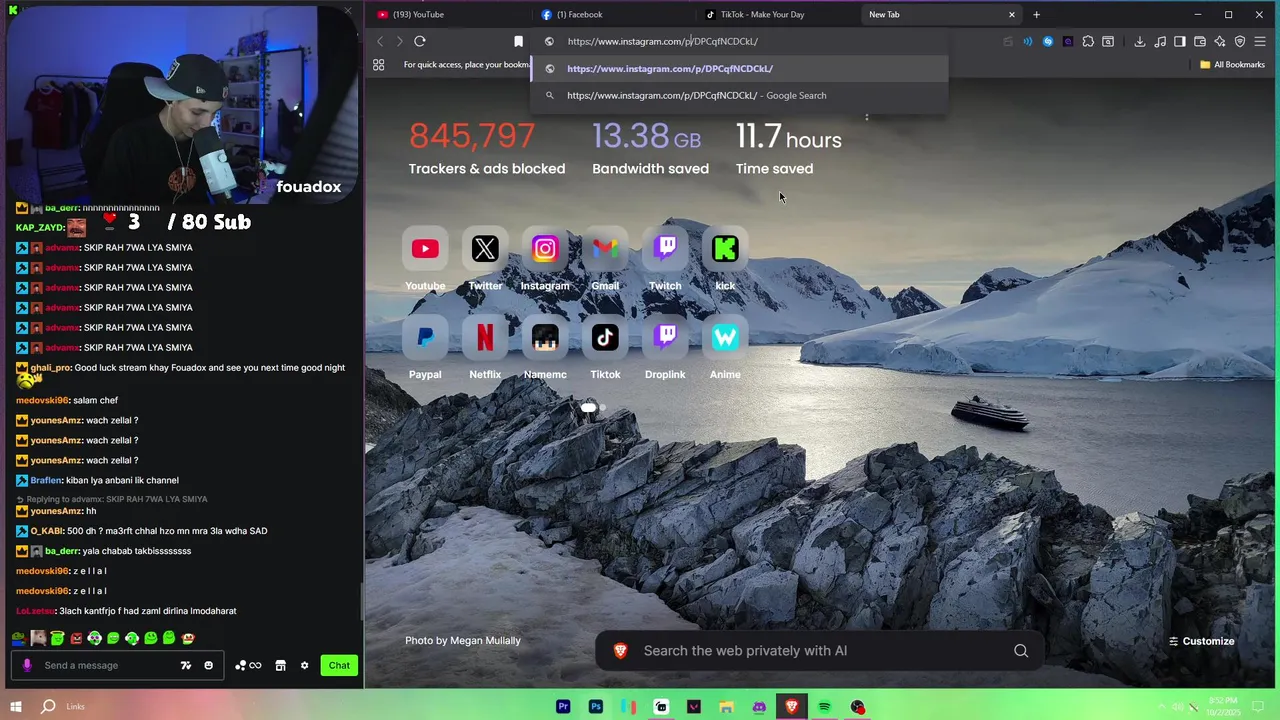This screenshot has height=720, width=1280.
Task: Open medovski96's username on the salam chef message
Action: pyautogui.click(x=42, y=401)
